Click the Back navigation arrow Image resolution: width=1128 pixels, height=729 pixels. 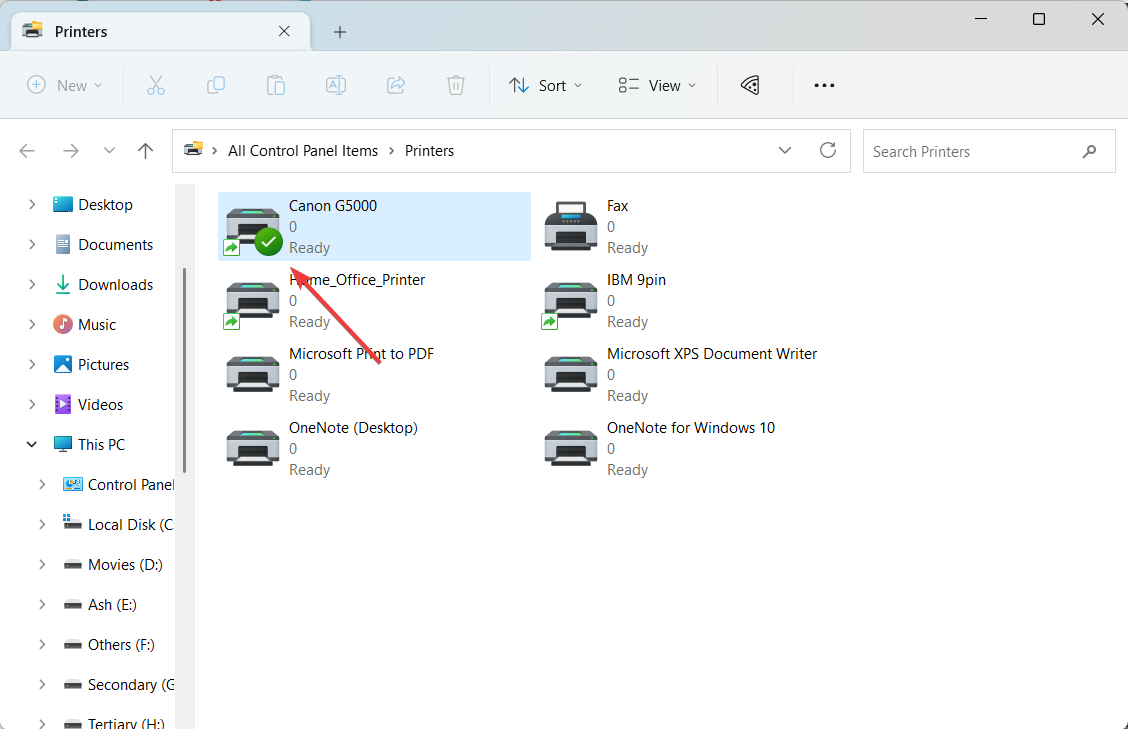27,150
